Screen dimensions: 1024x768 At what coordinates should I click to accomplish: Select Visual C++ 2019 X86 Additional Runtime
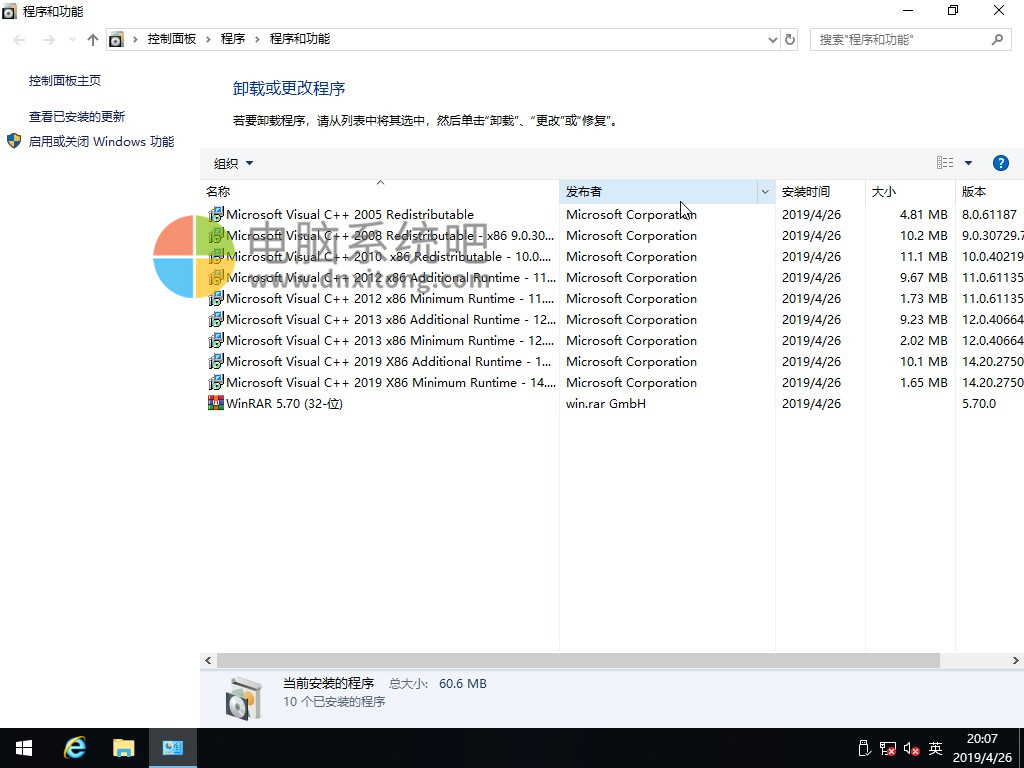(x=389, y=360)
